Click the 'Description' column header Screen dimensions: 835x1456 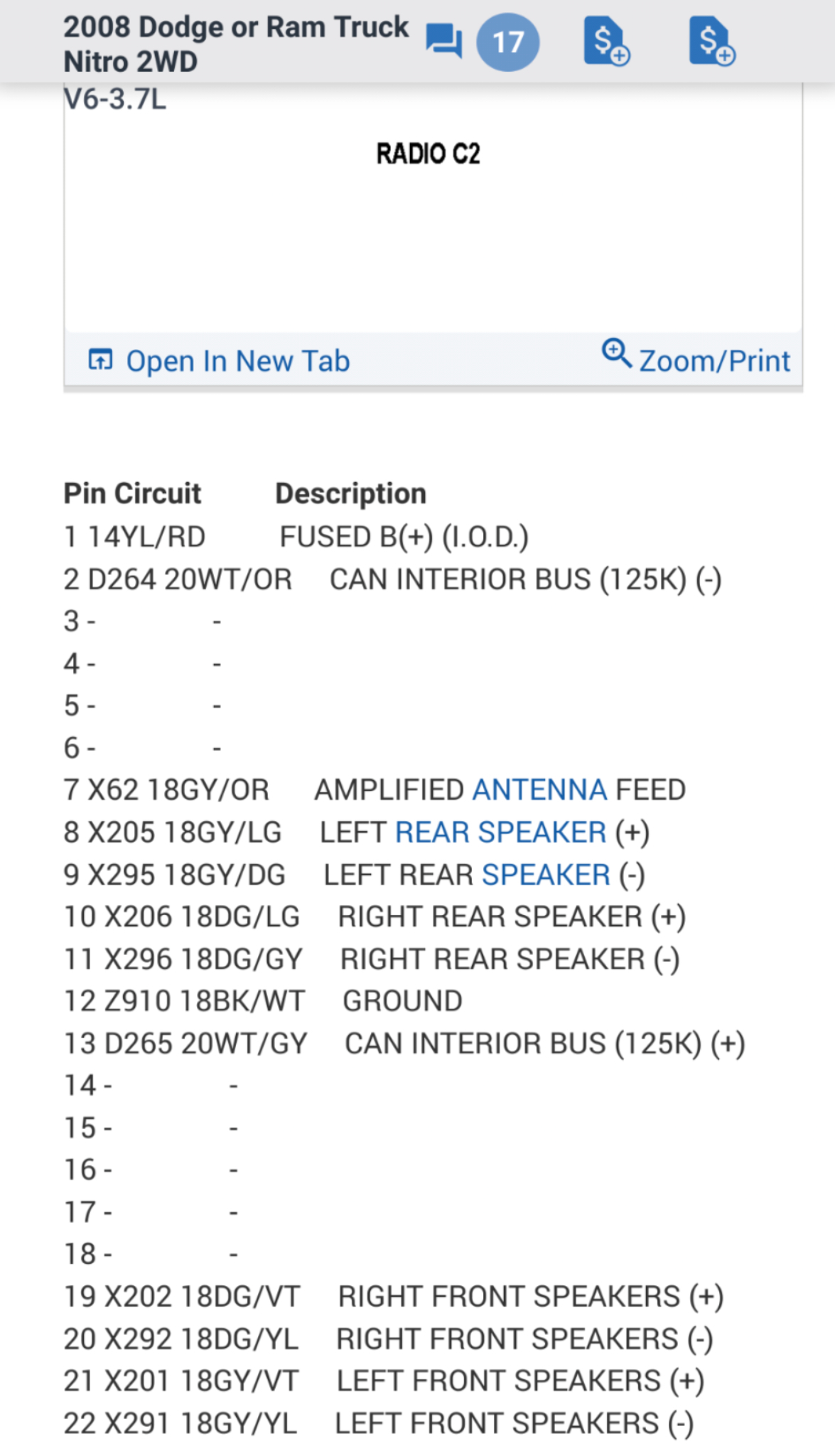[x=350, y=493]
